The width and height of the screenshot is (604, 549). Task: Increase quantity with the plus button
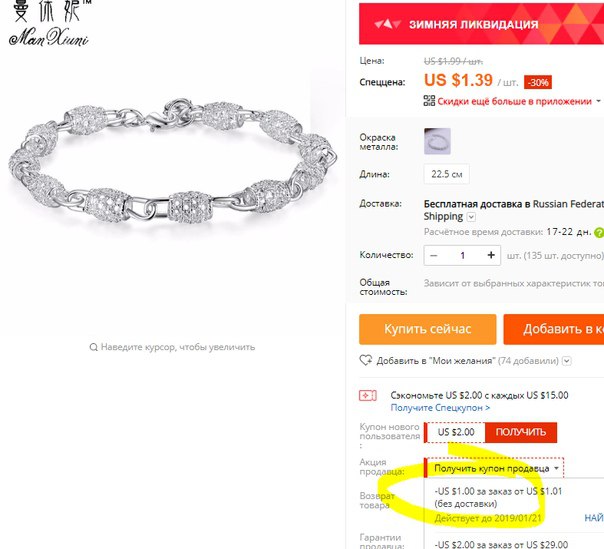tap(491, 255)
